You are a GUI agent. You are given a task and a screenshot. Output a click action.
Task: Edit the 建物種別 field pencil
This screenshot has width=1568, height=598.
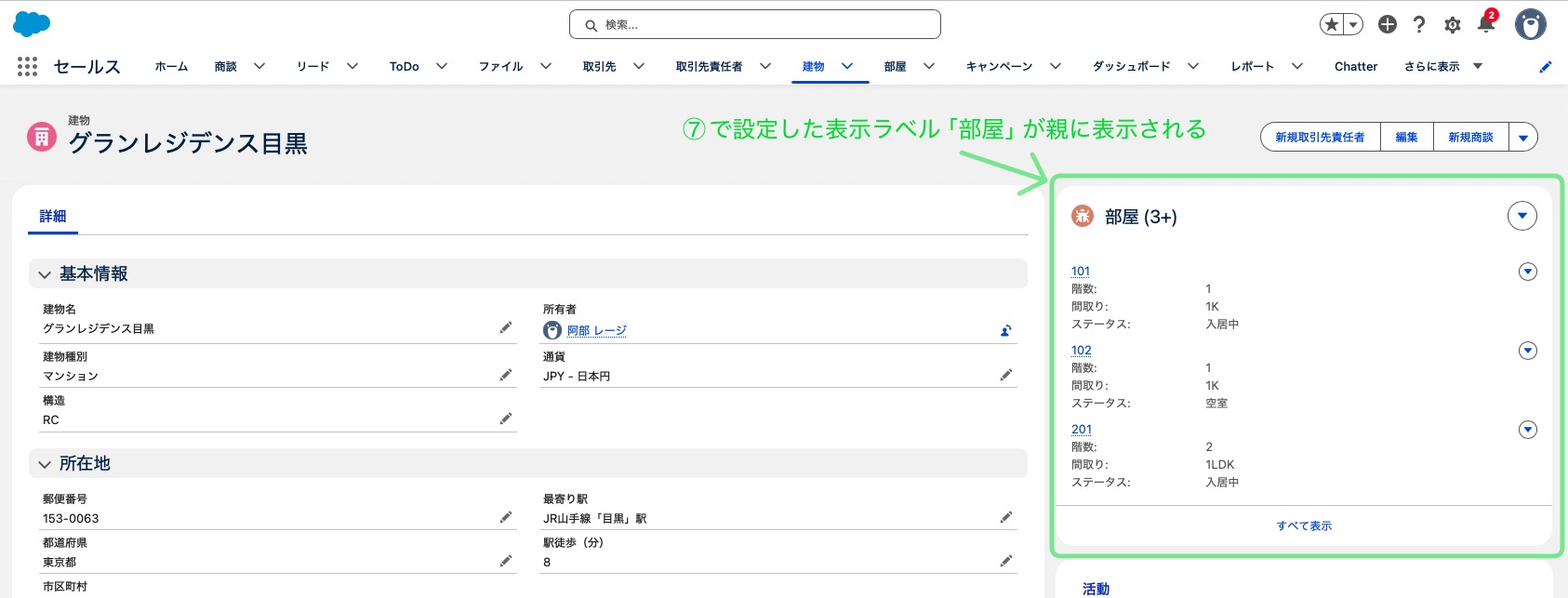(x=506, y=375)
